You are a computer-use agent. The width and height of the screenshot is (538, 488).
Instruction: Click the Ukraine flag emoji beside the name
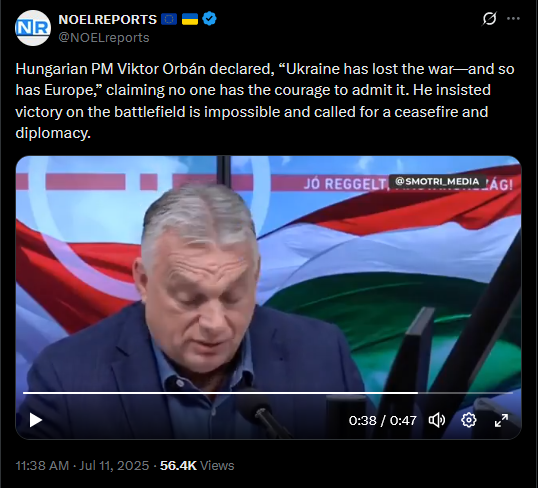[190, 19]
